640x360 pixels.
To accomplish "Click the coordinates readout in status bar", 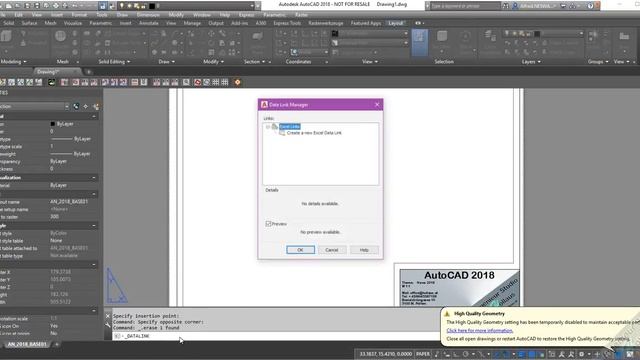I will pos(386,354).
